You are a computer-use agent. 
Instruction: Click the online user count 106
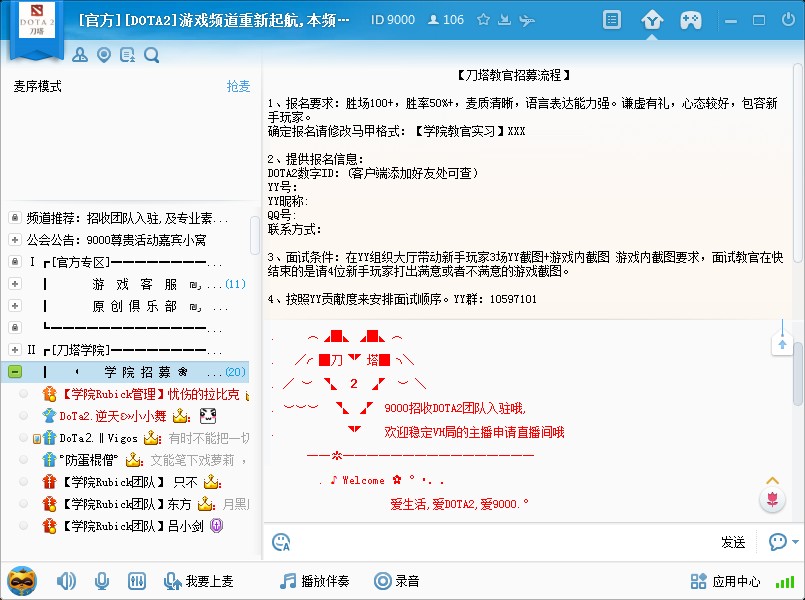pos(446,20)
